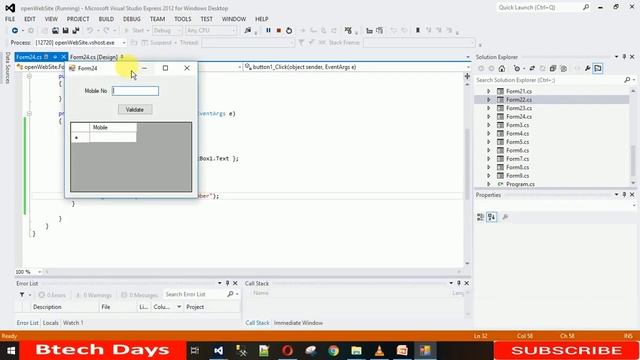Pause debugging with the Break All icon
Screen dimensions: 640x360
(268, 30)
